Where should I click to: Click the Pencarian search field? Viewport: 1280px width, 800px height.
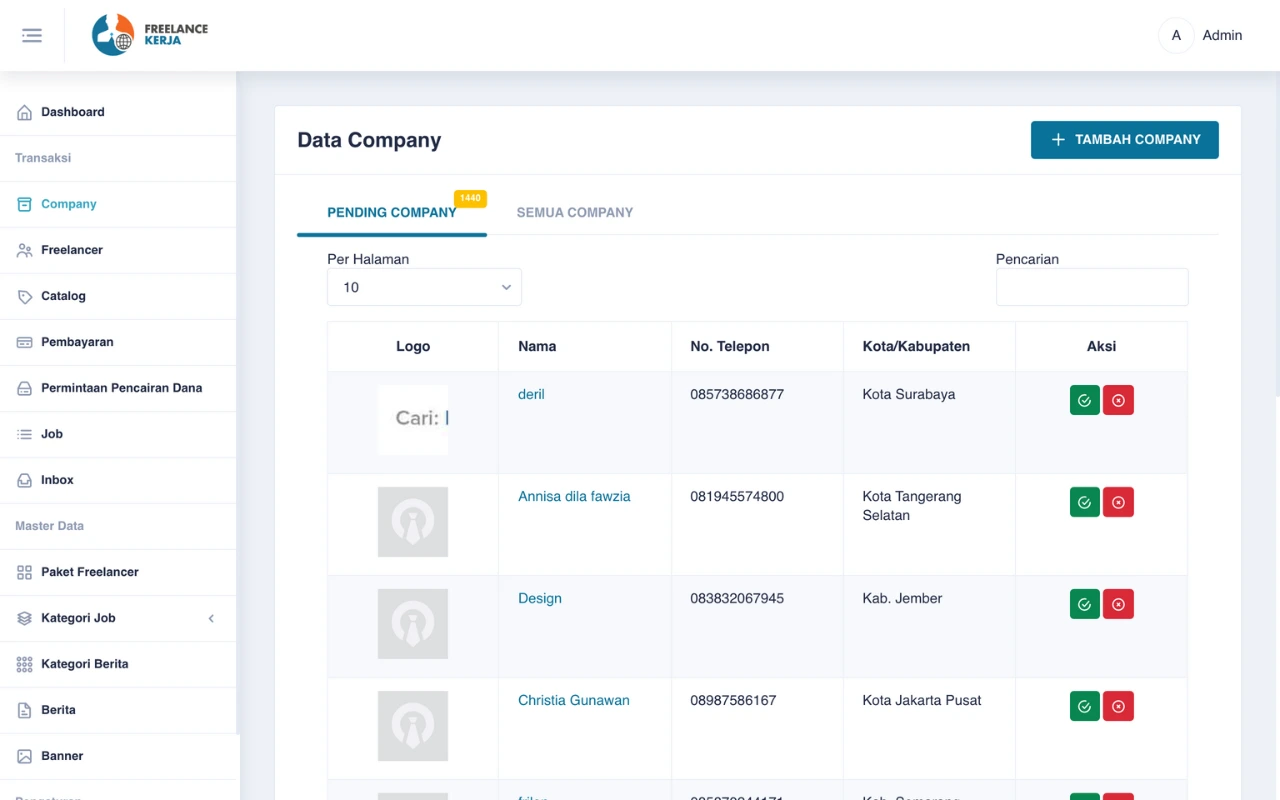(x=1091, y=287)
